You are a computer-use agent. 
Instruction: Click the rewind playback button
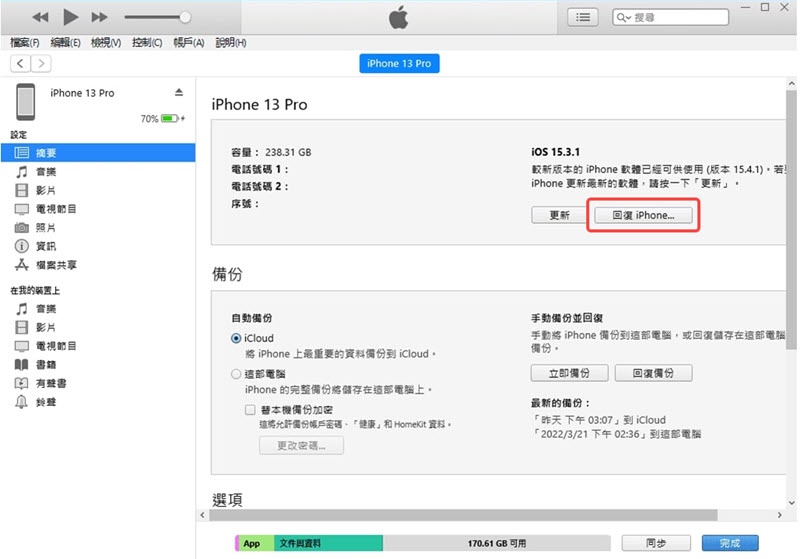click(40, 17)
